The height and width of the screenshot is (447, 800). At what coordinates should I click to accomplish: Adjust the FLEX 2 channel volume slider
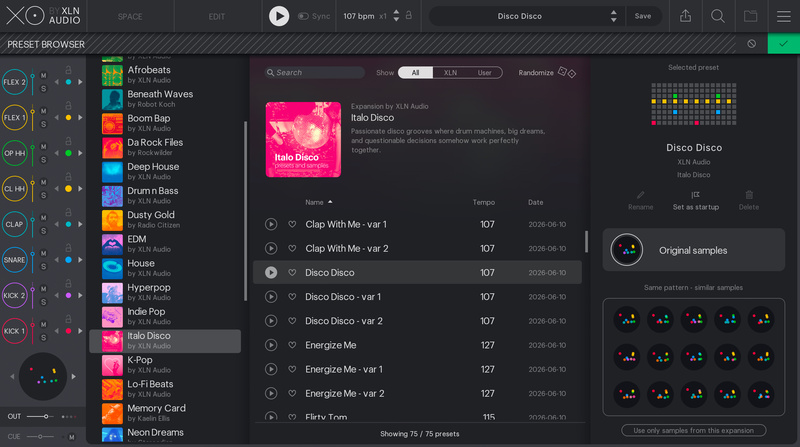click(x=33, y=82)
